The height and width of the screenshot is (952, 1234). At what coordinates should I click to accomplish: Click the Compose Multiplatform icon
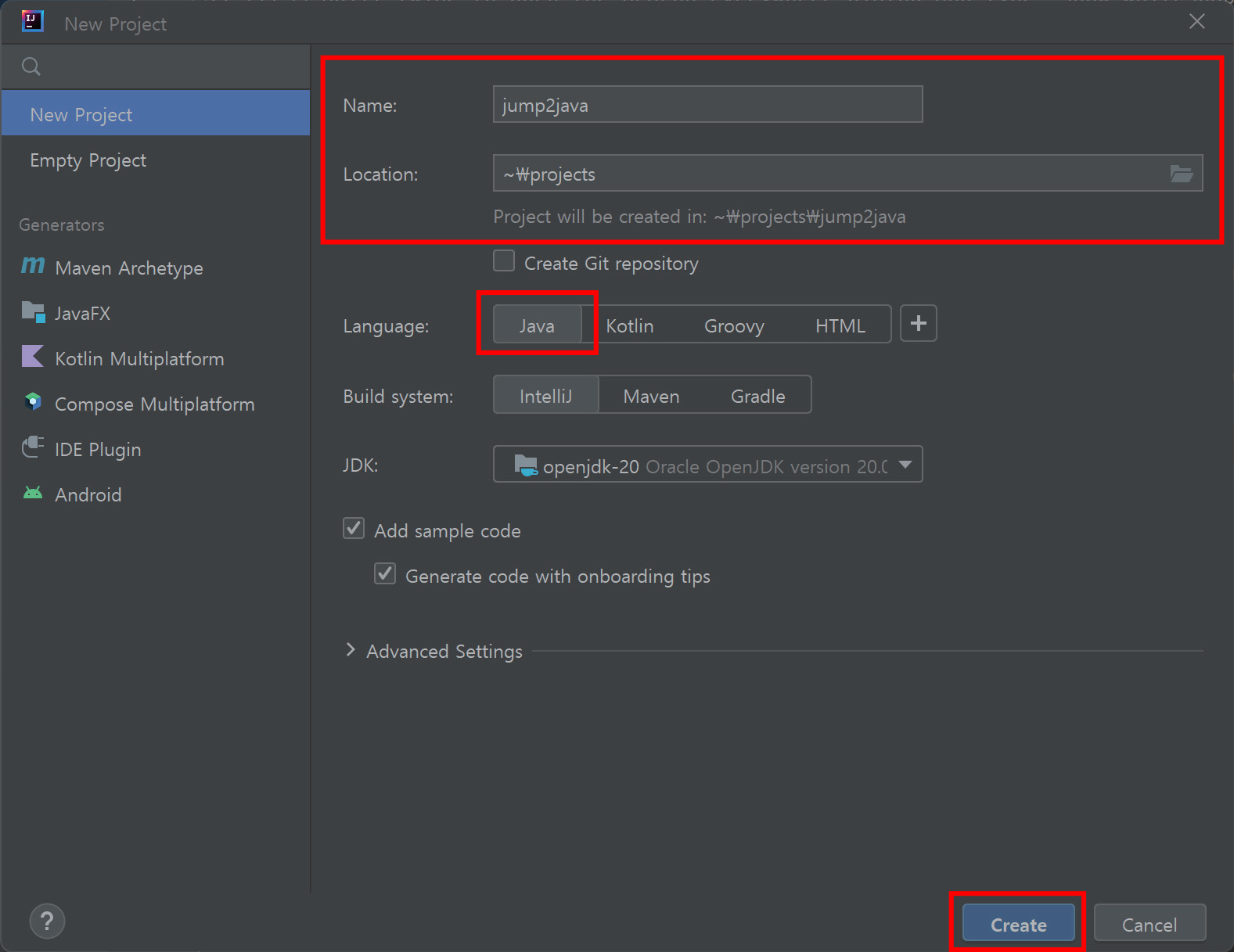coord(33,402)
